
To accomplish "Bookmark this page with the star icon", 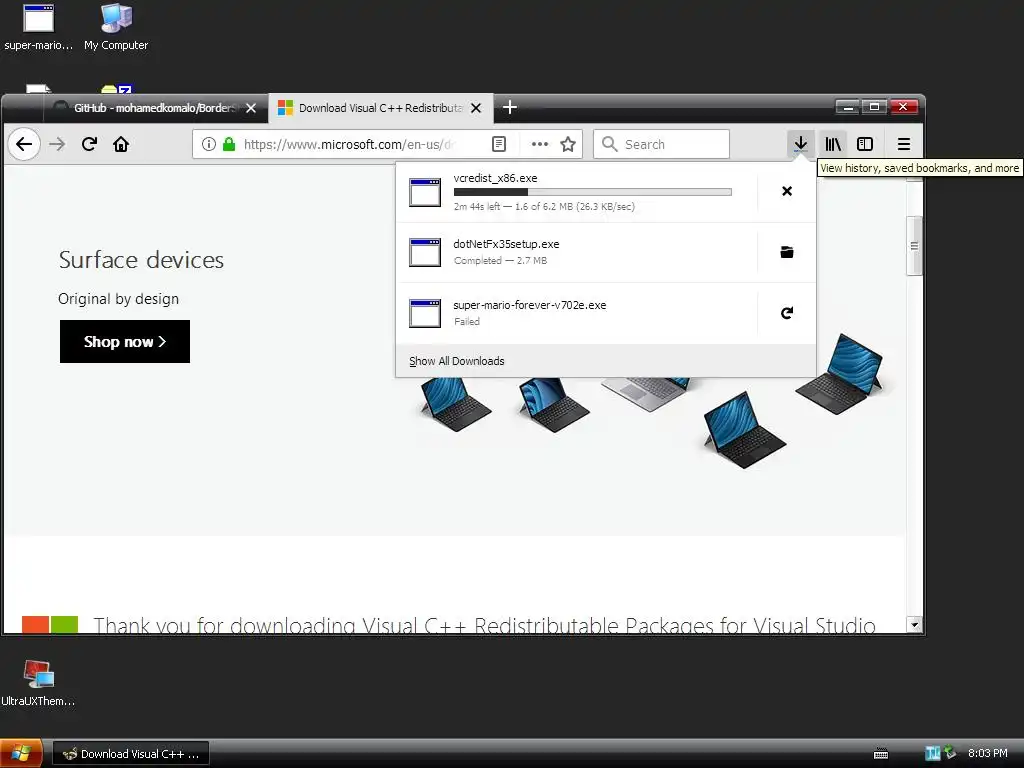I will [568, 144].
